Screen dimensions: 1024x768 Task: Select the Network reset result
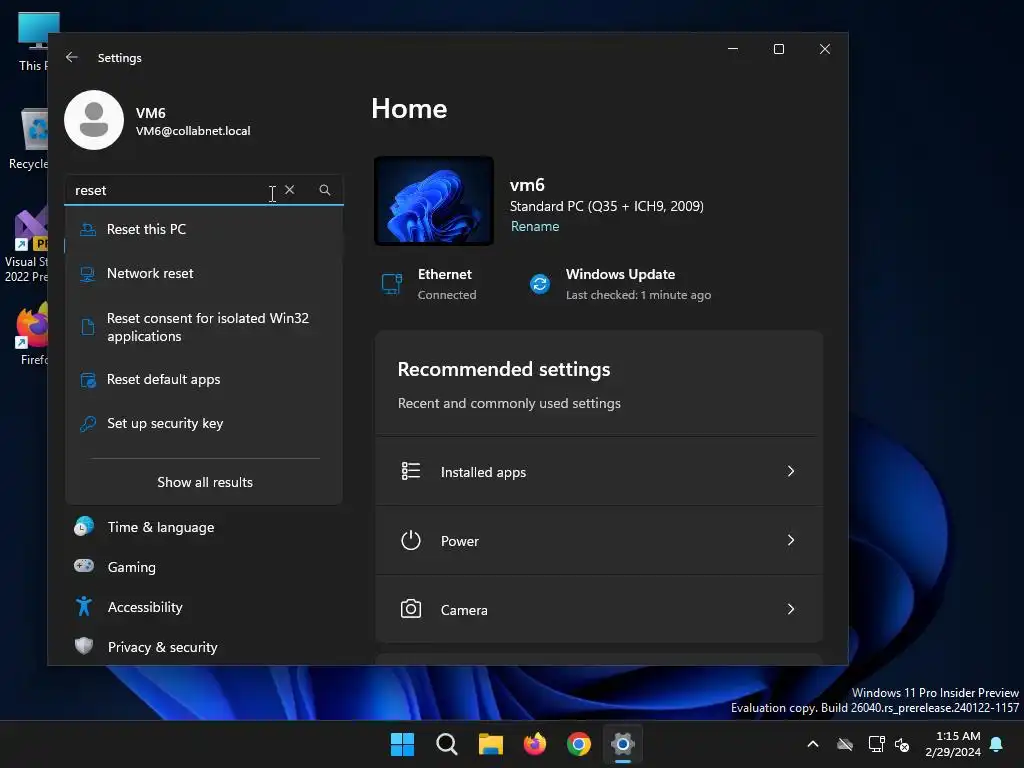204,273
